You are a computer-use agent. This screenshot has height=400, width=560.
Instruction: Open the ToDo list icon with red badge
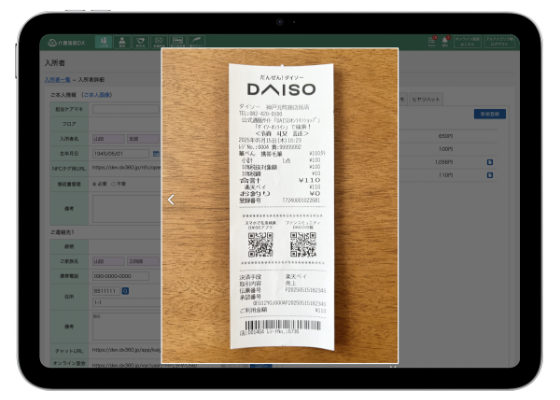[432, 41]
